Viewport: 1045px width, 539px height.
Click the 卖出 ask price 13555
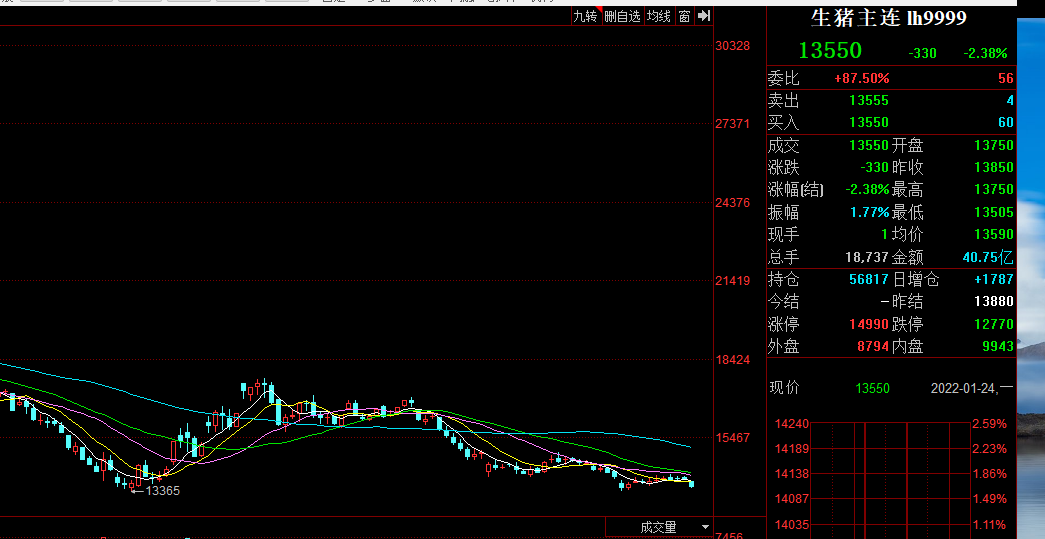point(868,101)
